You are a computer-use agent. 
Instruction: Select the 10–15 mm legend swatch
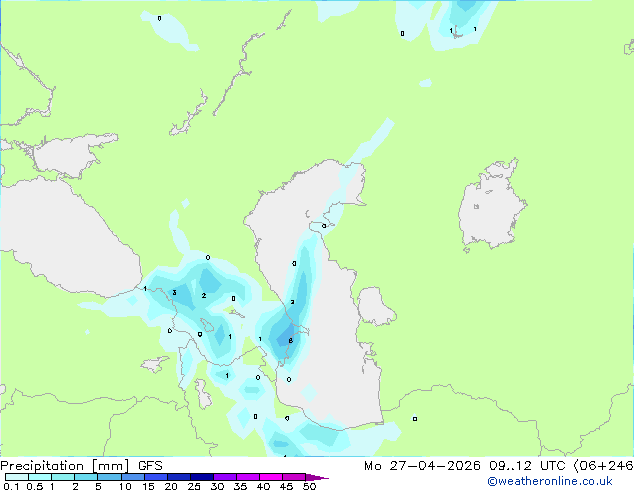point(132,477)
